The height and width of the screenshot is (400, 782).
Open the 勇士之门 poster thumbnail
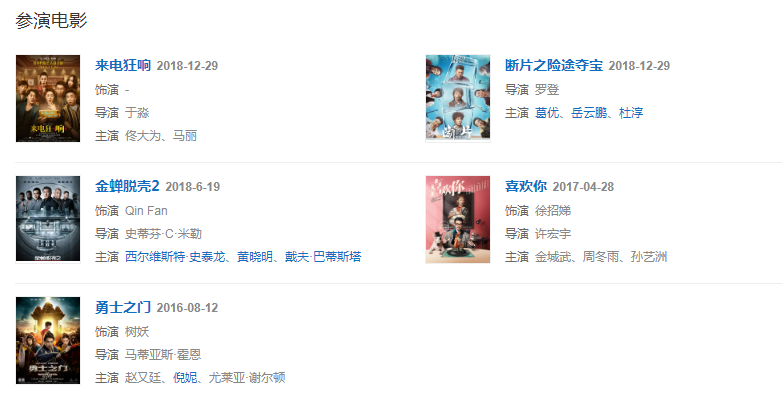point(48,340)
